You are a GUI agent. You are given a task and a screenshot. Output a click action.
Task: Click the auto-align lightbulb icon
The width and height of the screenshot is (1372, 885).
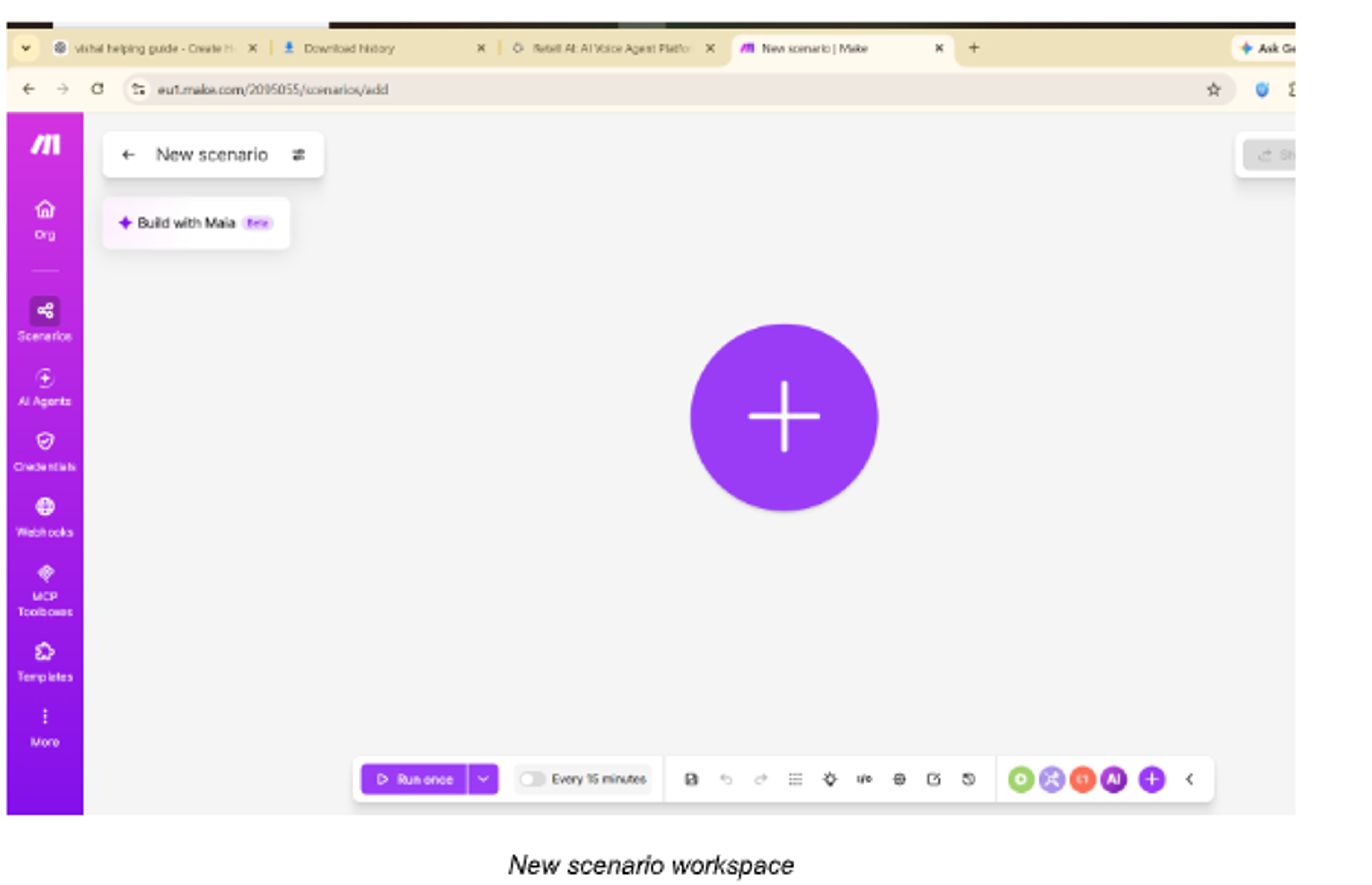(829, 779)
